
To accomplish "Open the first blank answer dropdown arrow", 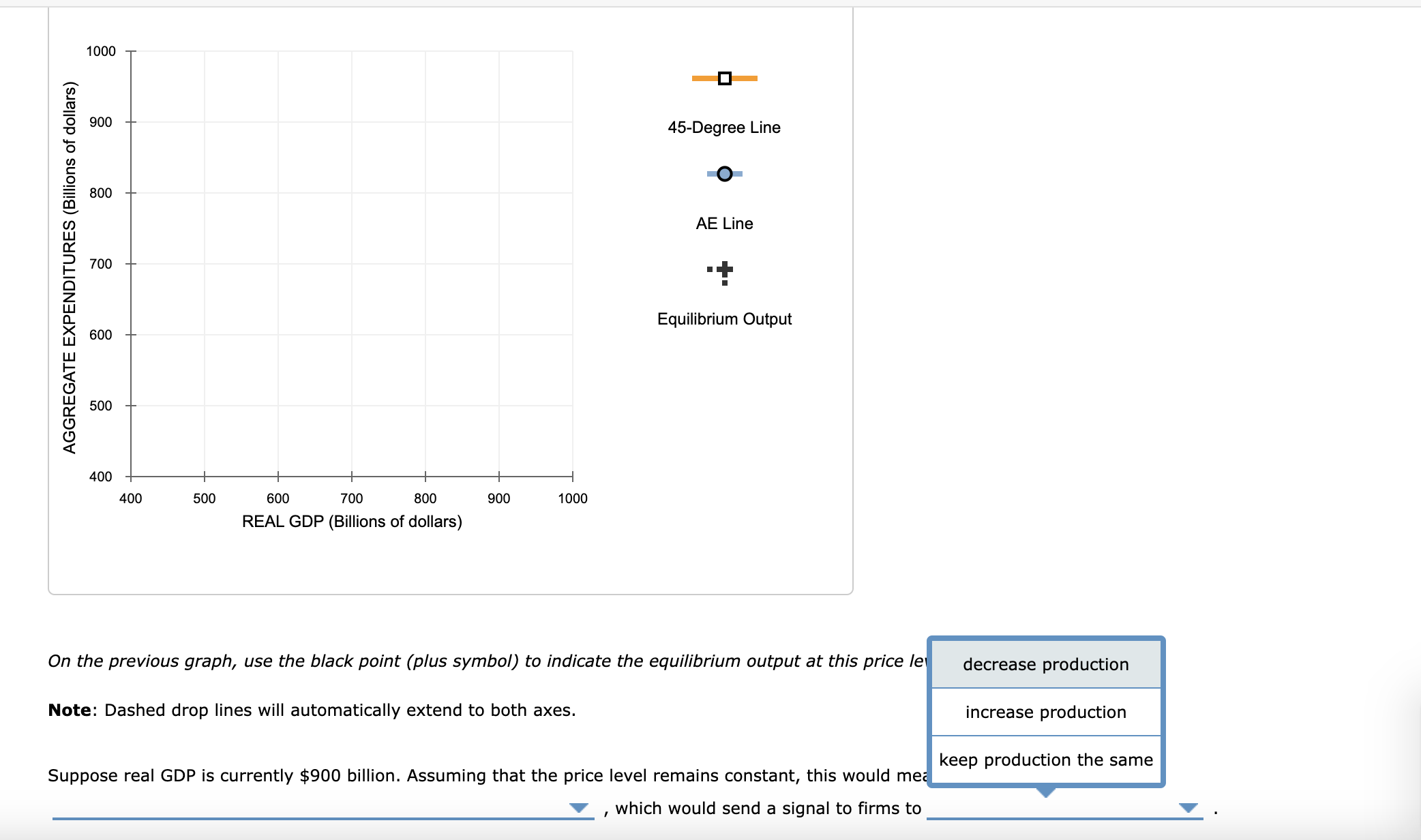I will tap(578, 808).
